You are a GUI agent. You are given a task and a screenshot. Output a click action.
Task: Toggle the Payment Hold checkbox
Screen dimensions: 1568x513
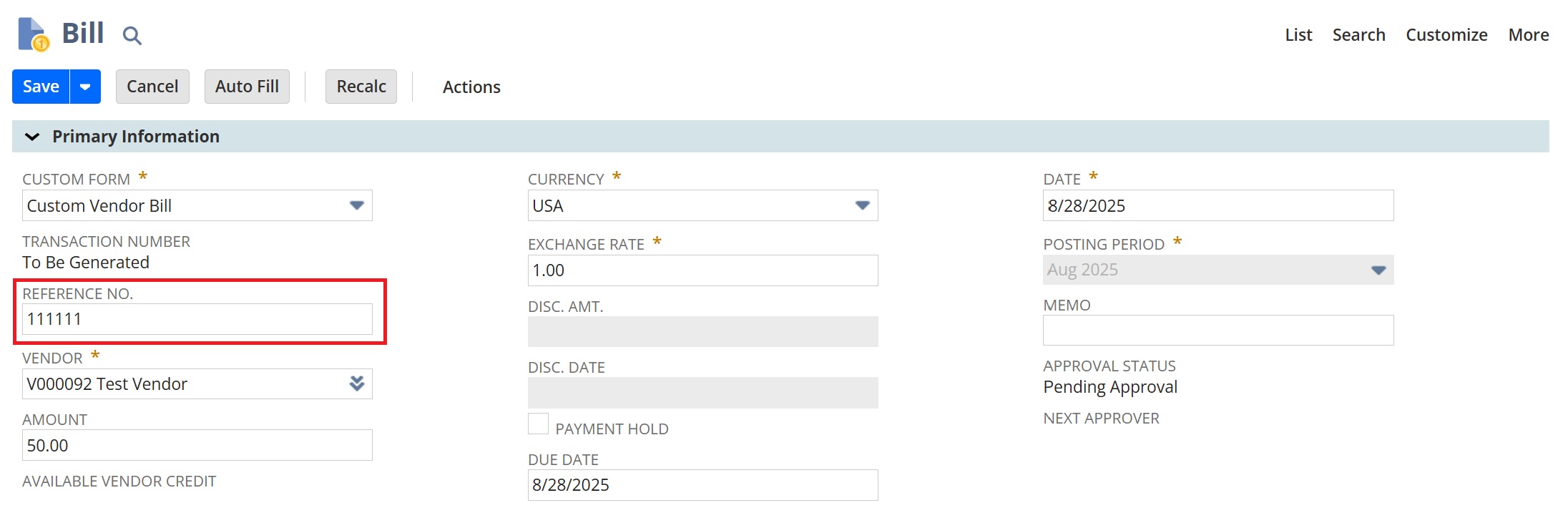538,424
